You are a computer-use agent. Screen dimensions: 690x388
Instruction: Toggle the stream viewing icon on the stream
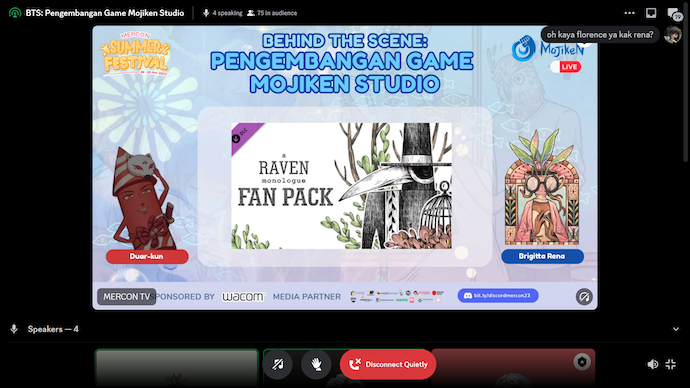click(x=584, y=296)
